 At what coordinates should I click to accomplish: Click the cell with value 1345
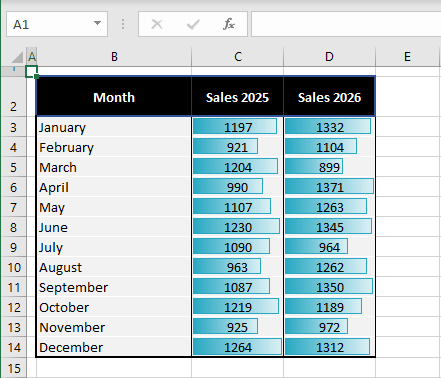[x=329, y=227]
